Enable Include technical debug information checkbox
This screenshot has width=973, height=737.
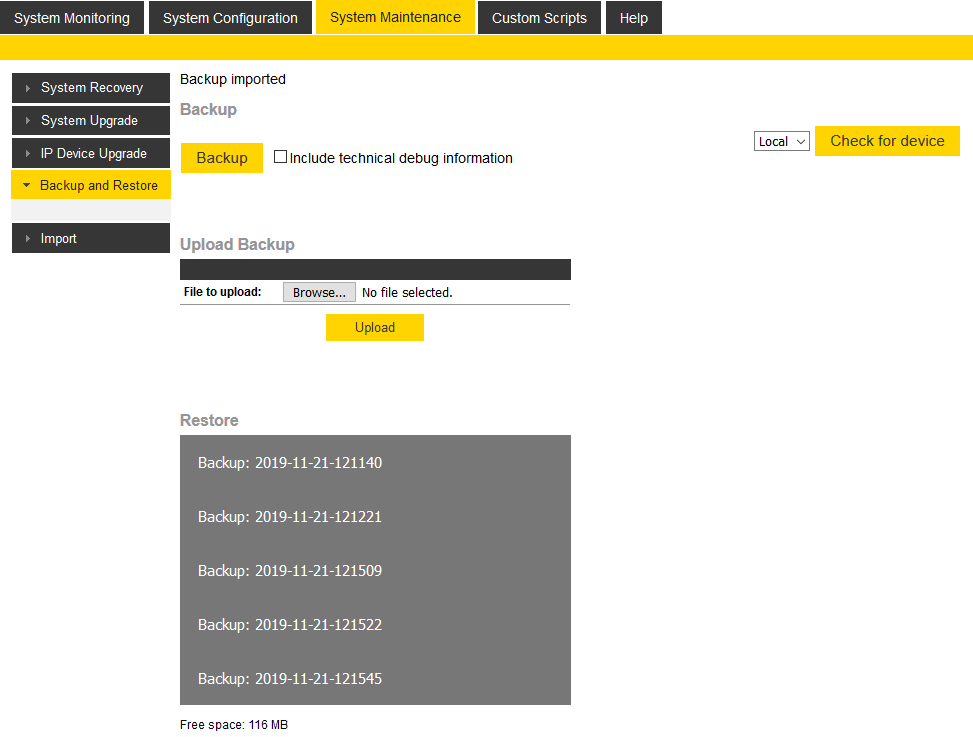(x=281, y=157)
